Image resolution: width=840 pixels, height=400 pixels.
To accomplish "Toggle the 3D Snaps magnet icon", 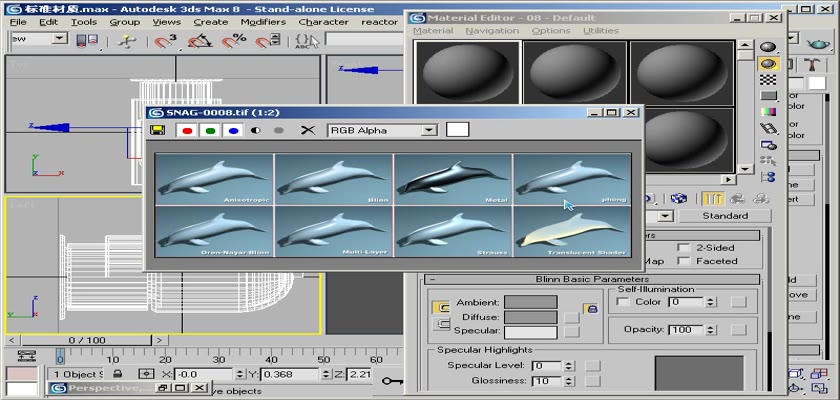I will pyautogui.click(x=165, y=41).
